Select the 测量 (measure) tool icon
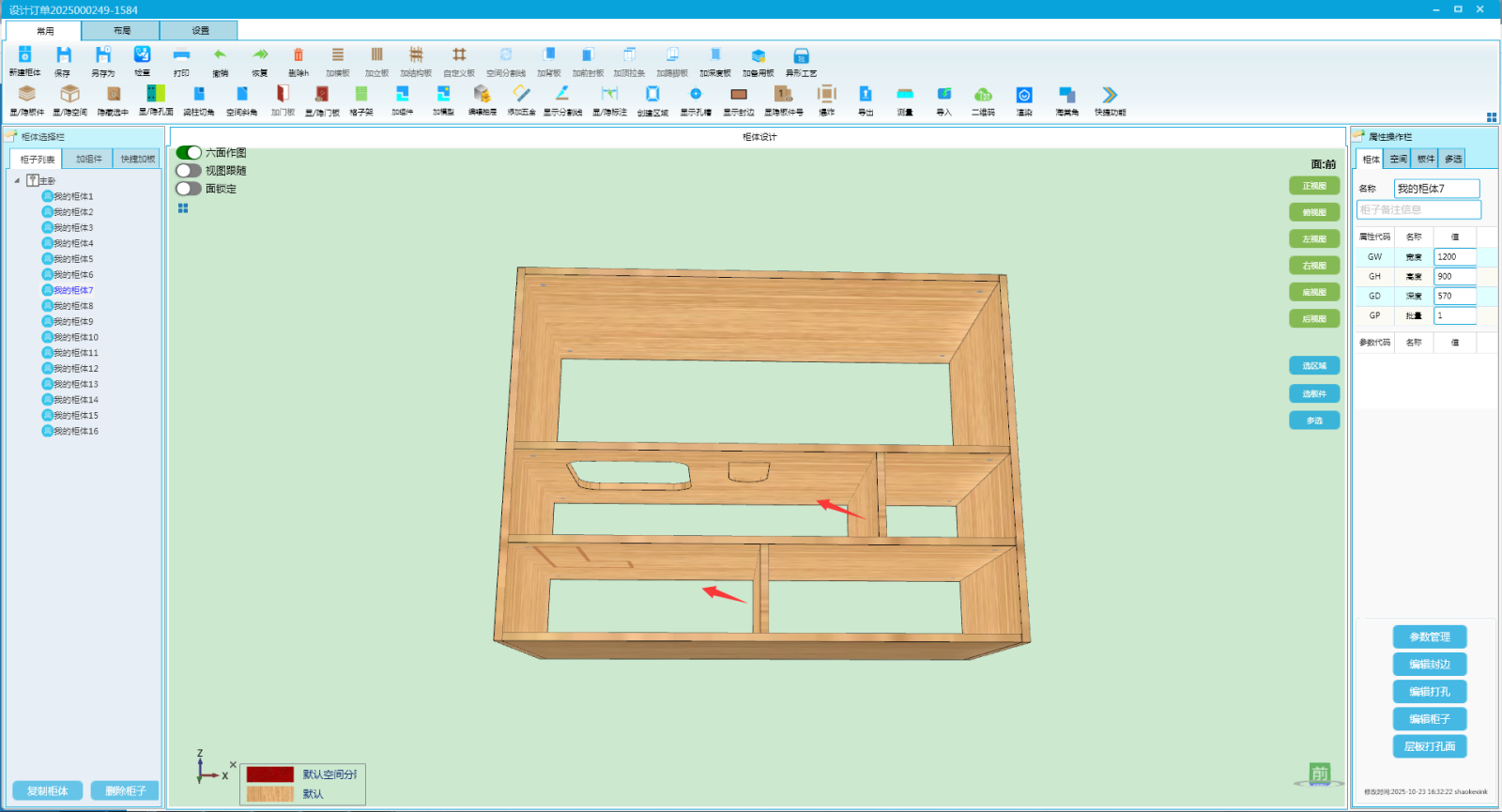 click(905, 95)
